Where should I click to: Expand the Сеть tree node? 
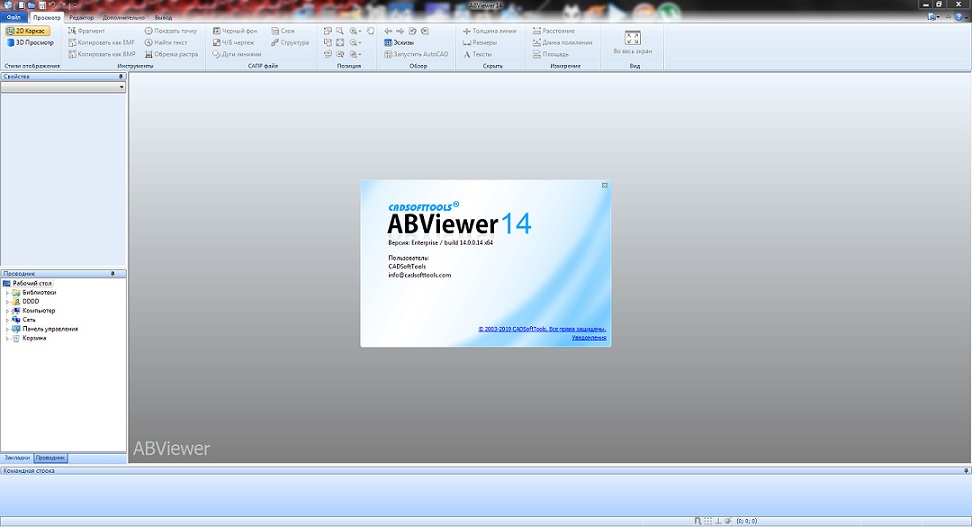click(7, 320)
